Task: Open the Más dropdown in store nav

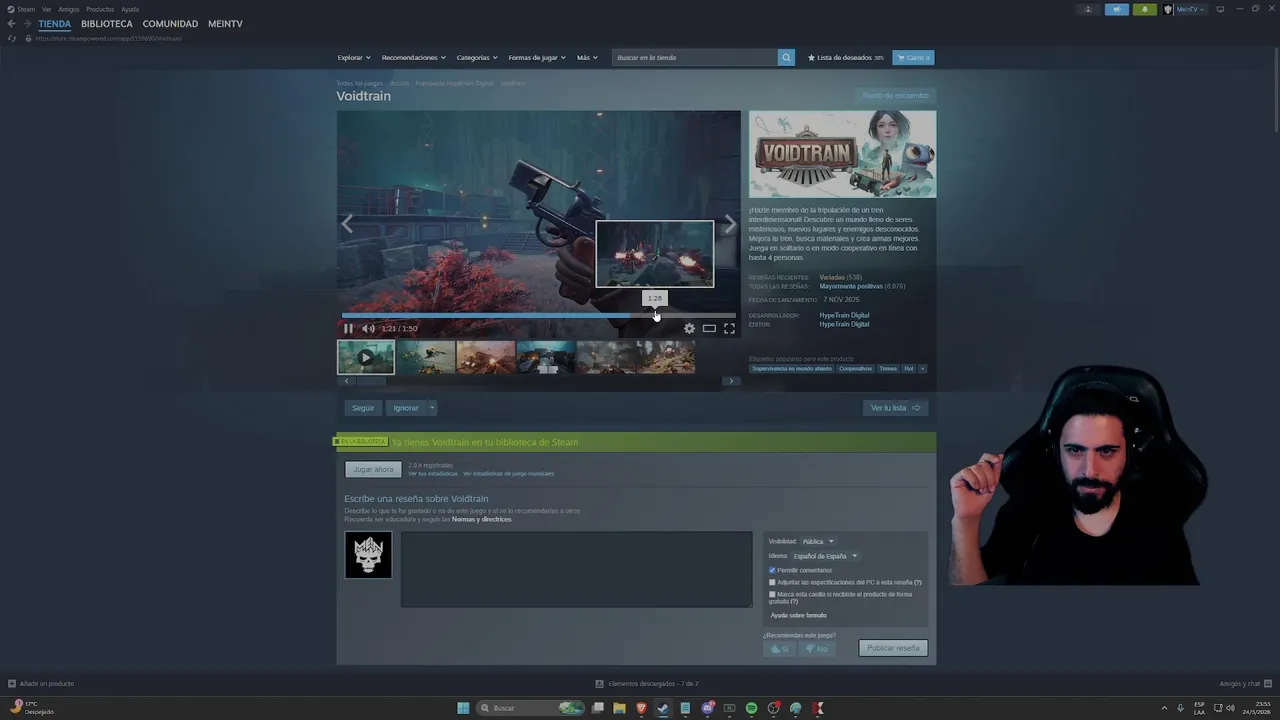Action: pos(587,57)
